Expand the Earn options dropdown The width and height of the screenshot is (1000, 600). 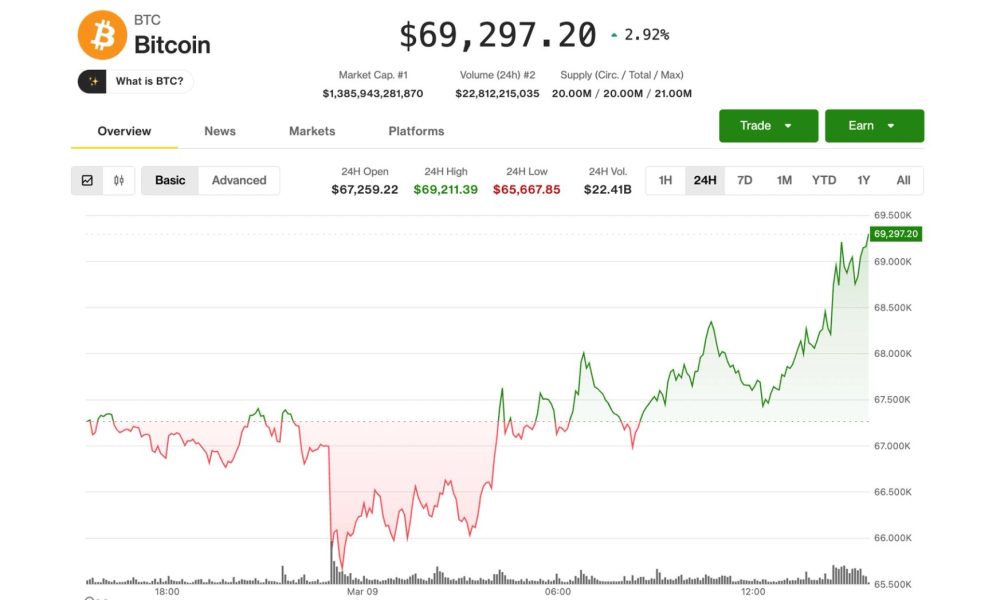[x=875, y=126]
